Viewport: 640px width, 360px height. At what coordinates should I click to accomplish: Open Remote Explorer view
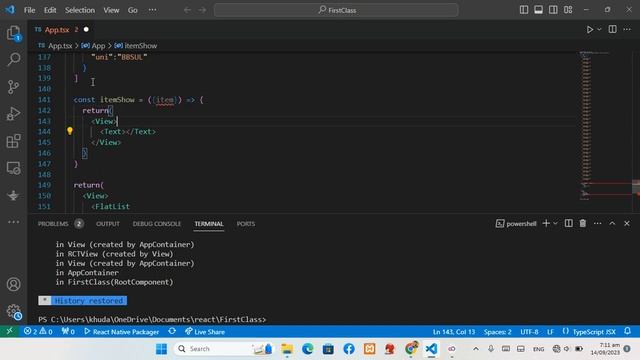point(13,168)
